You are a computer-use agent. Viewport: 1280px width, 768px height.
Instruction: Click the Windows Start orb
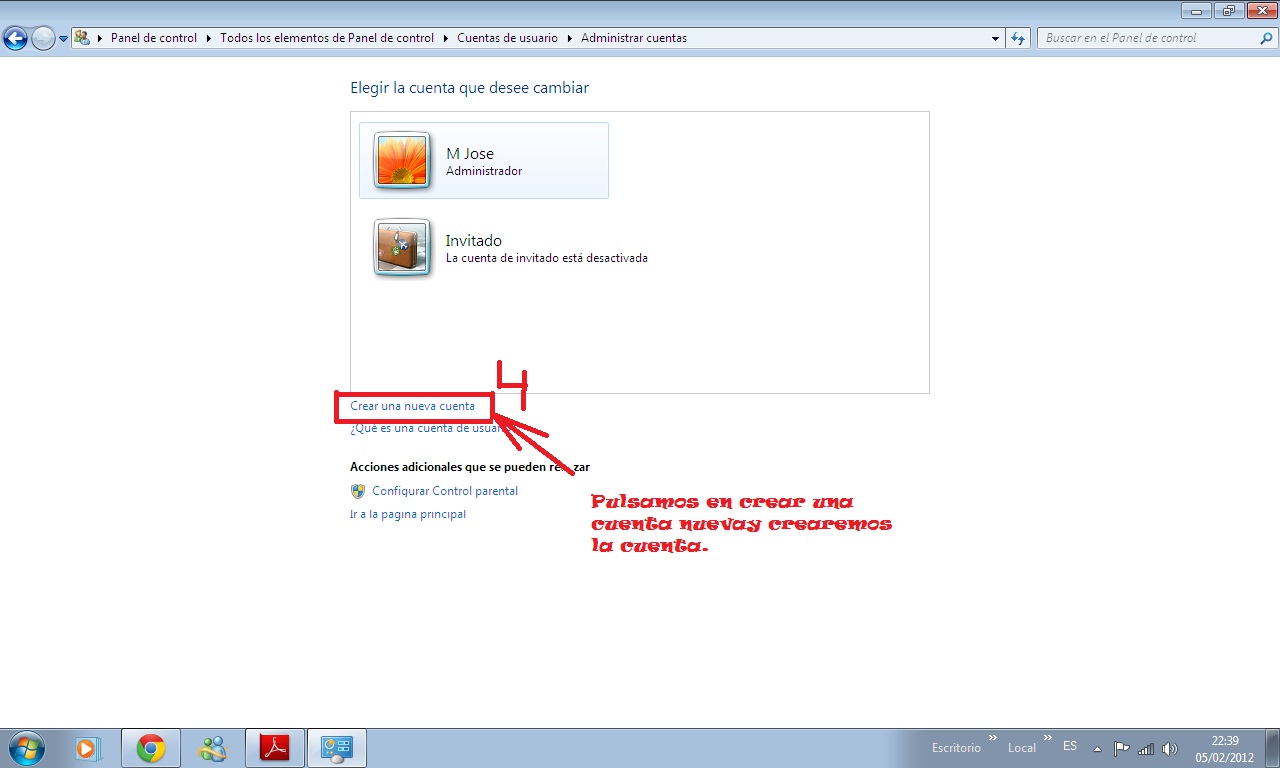(x=26, y=748)
